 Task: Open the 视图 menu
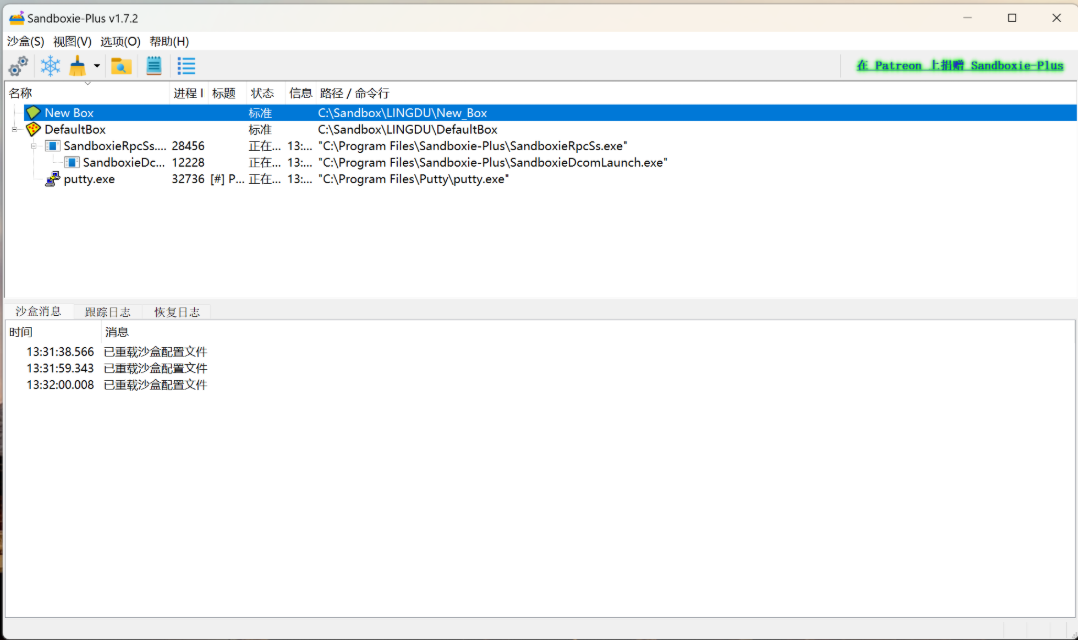70,41
